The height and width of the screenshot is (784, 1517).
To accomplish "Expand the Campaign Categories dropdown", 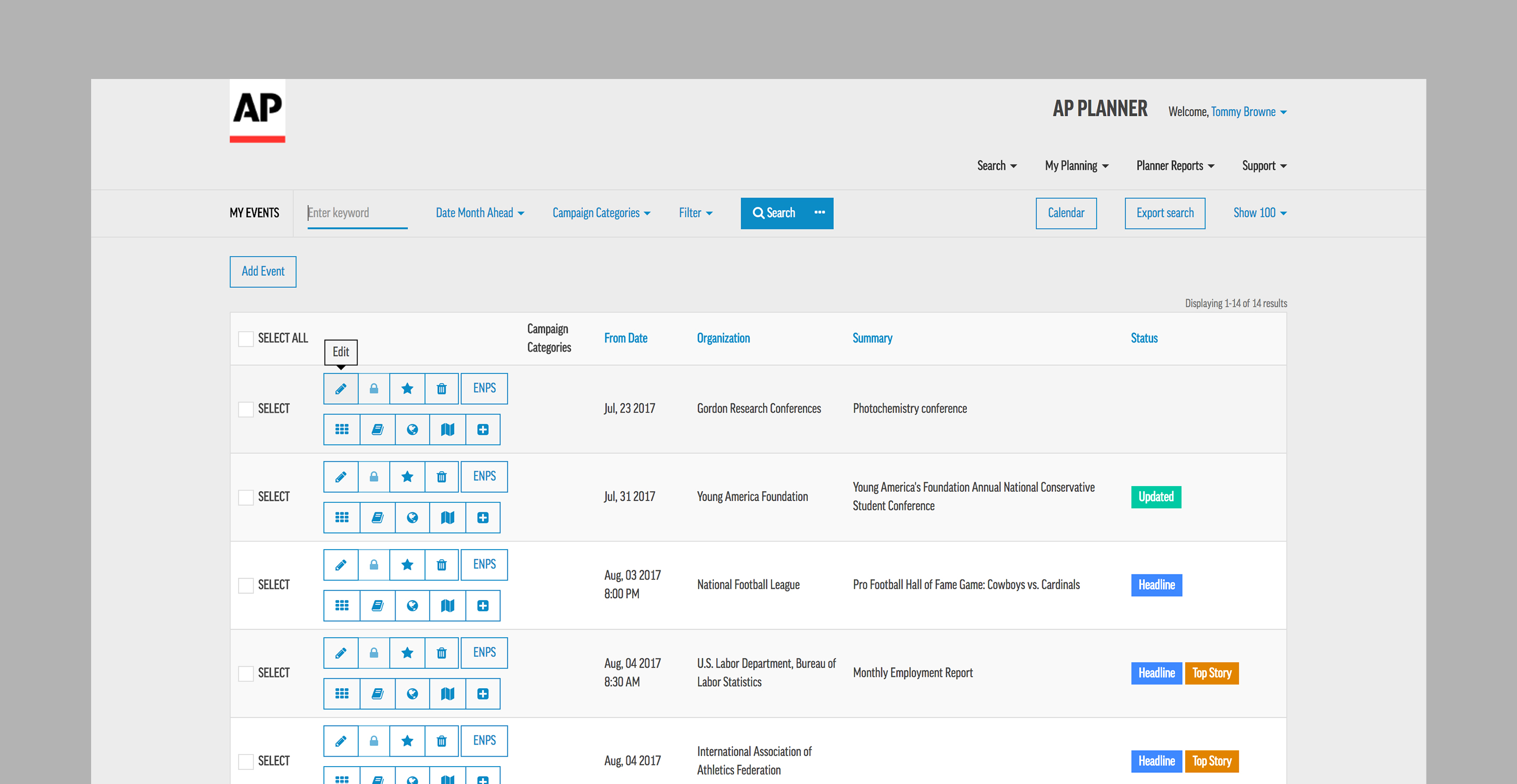I will 601,213.
